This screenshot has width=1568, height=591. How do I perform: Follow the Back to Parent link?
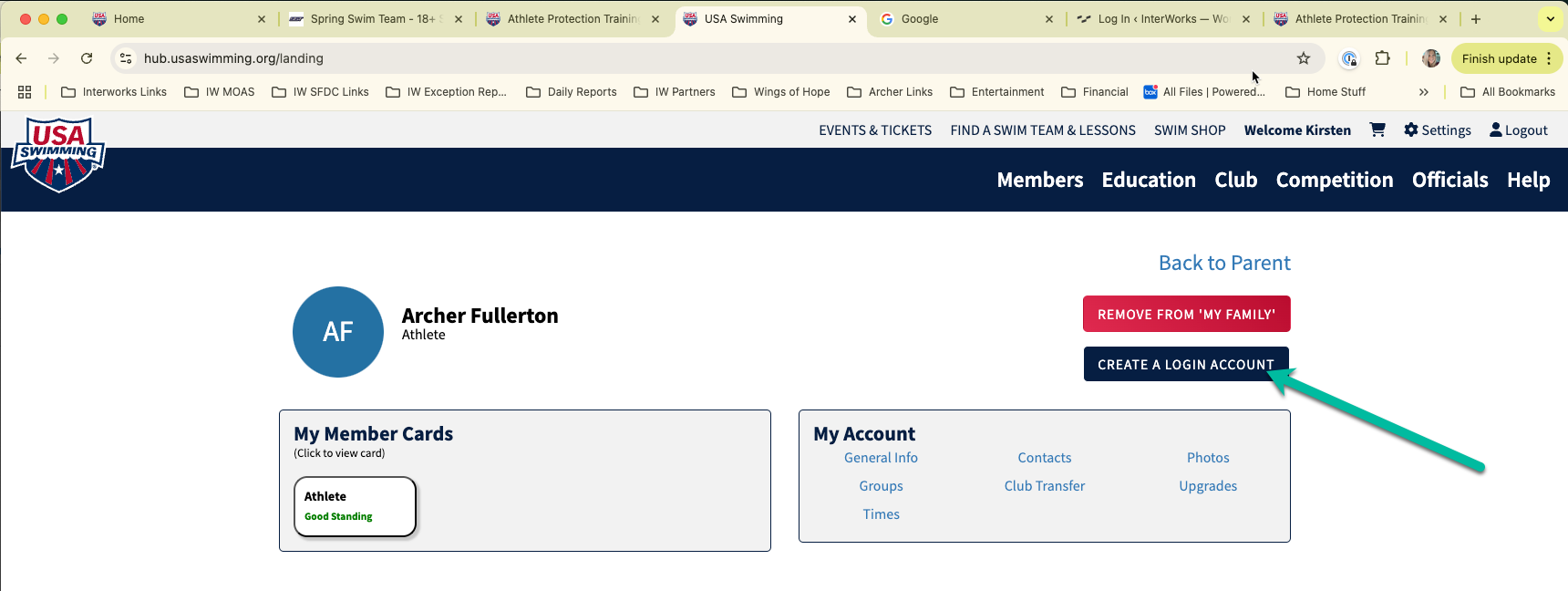(x=1223, y=263)
